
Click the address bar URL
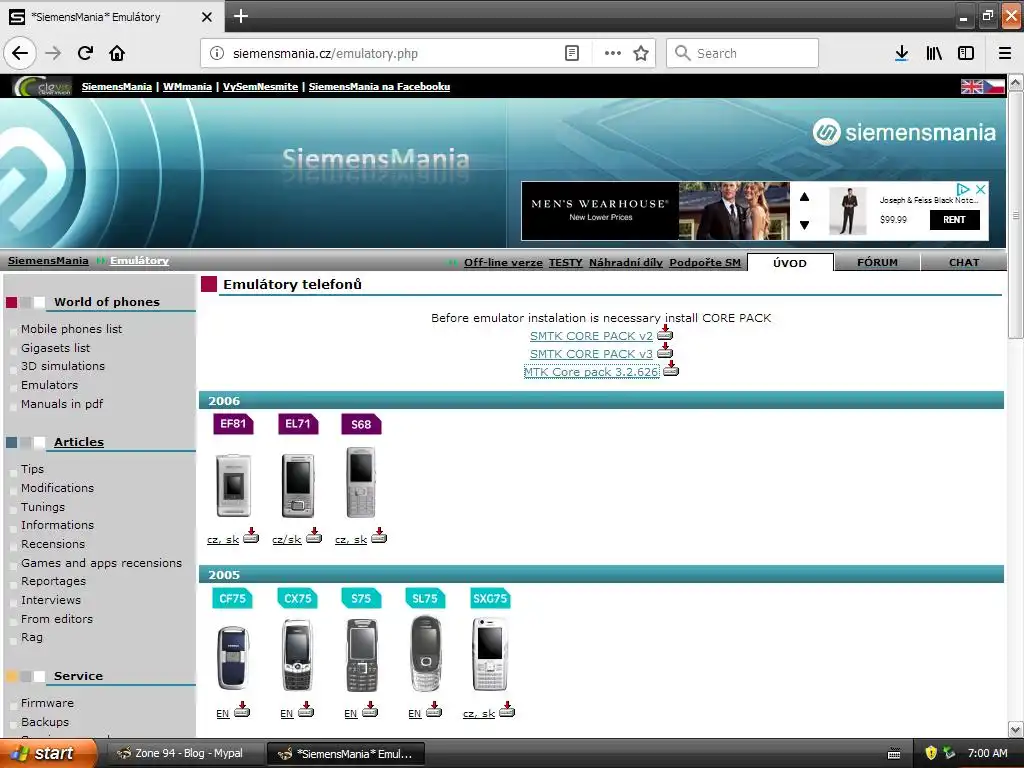[325, 54]
